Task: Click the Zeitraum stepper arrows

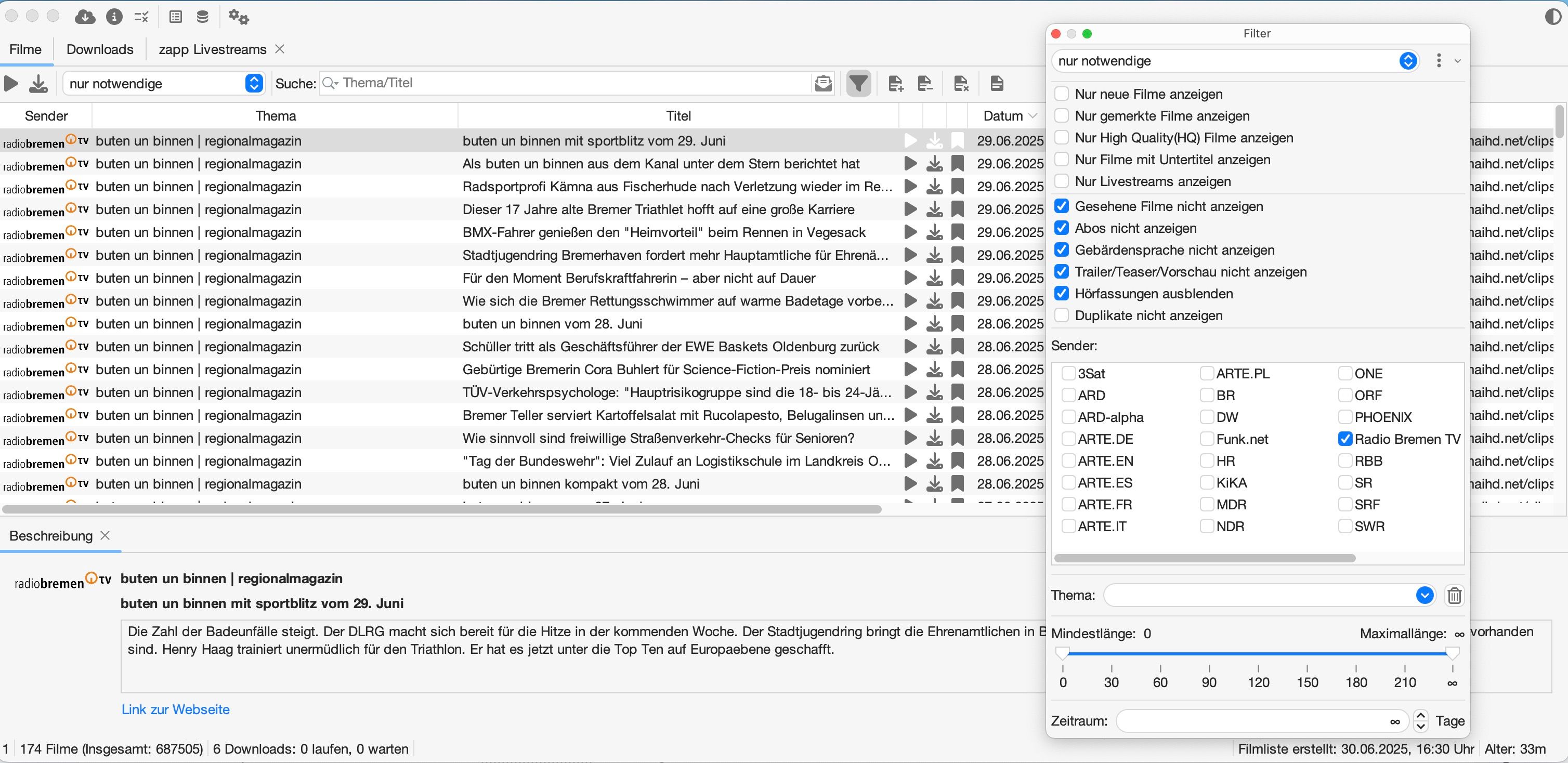Action: (x=1421, y=721)
